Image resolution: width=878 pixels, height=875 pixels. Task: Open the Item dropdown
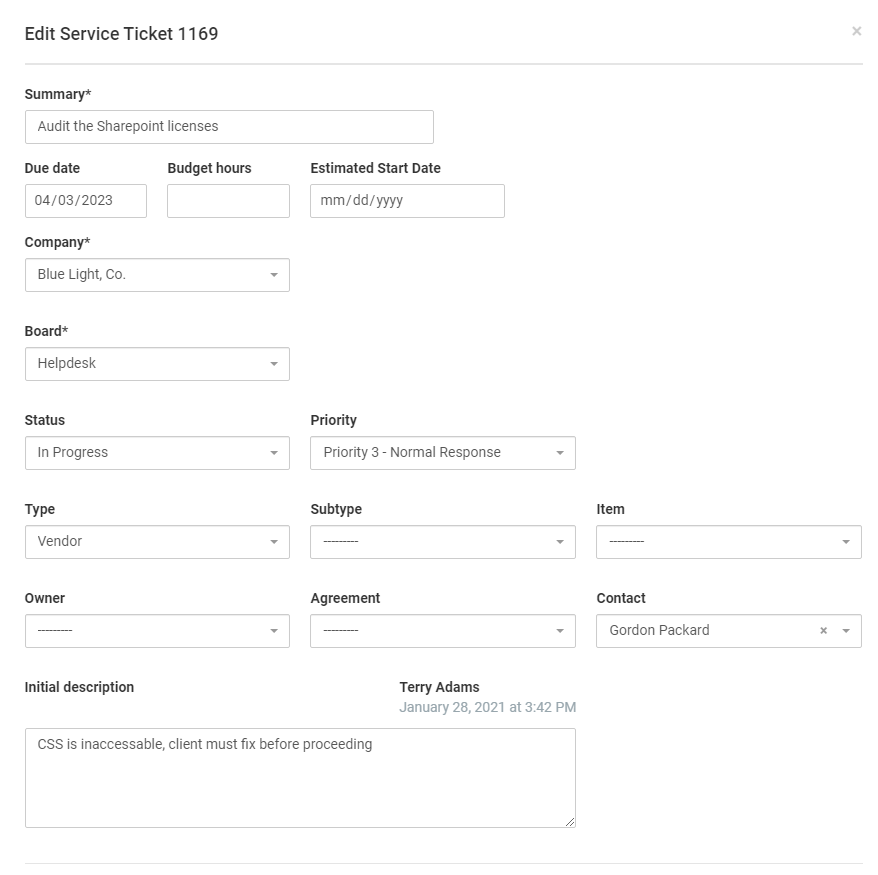pyautogui.click(x=728, y=542)
